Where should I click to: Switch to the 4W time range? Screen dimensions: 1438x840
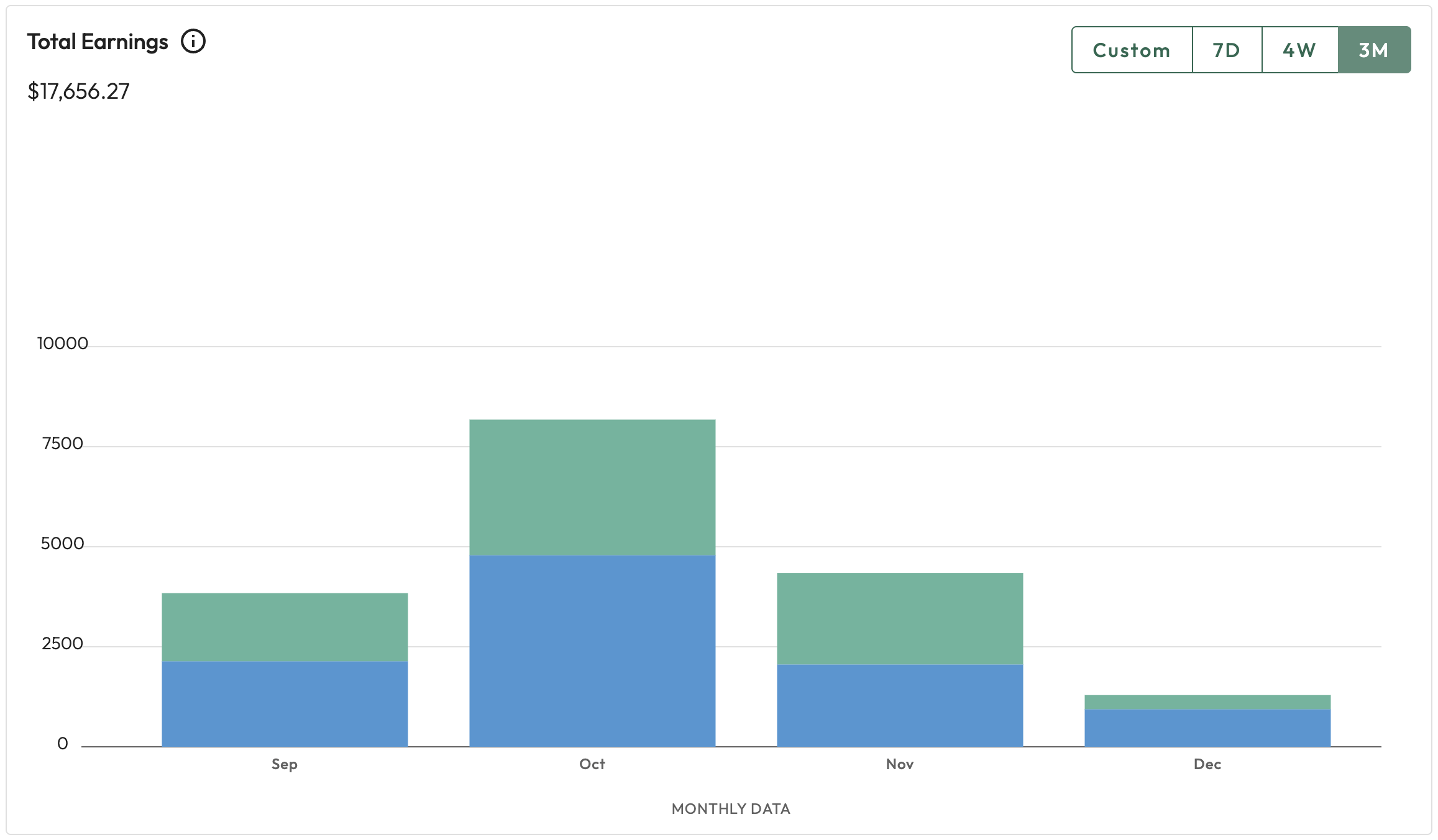pyautogui.click(x=1299, y=50)
